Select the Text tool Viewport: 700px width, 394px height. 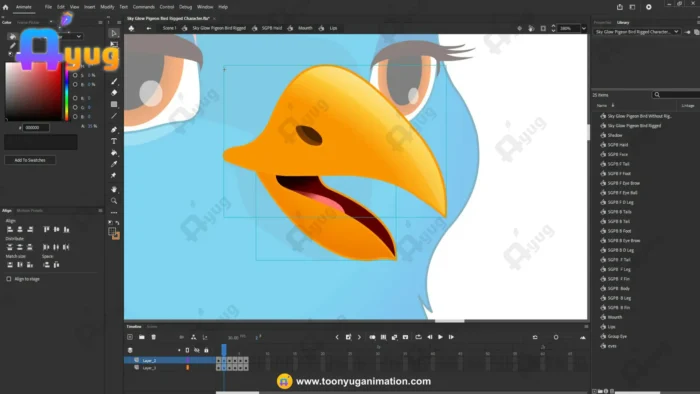pos(114,141)
